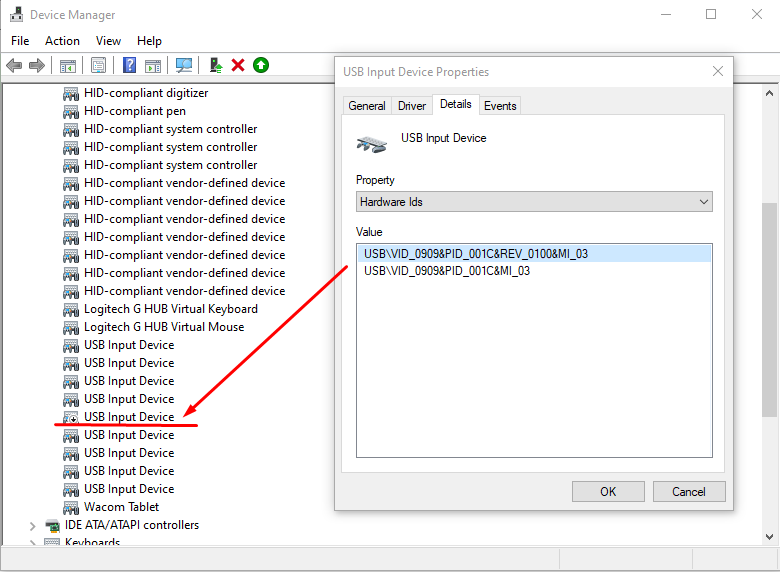Click the device list vertical scrollbar
The height and width of the screenshot is (572, 780).
pos(769,310)
